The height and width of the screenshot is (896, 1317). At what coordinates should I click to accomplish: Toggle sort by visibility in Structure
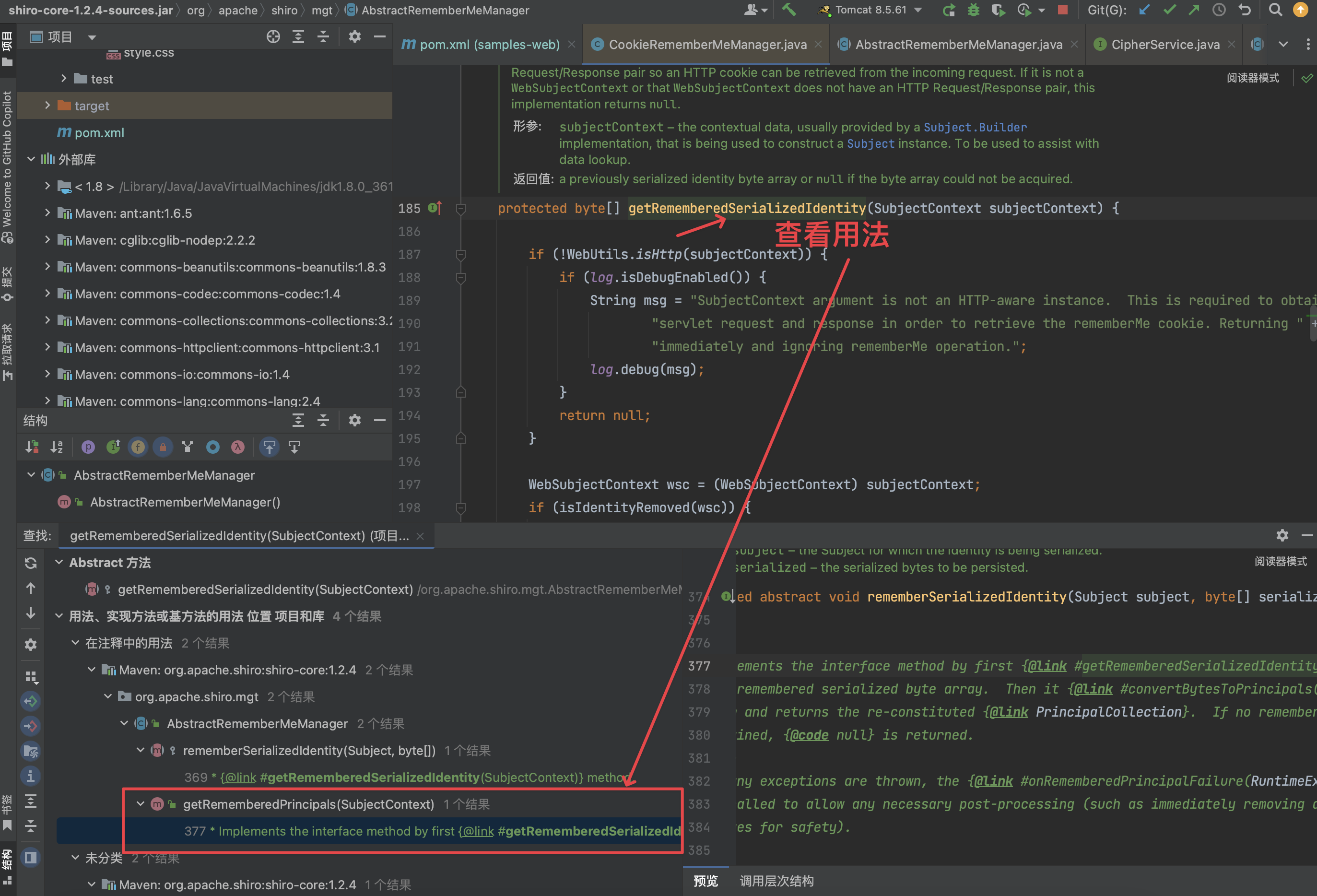[32, 447]
